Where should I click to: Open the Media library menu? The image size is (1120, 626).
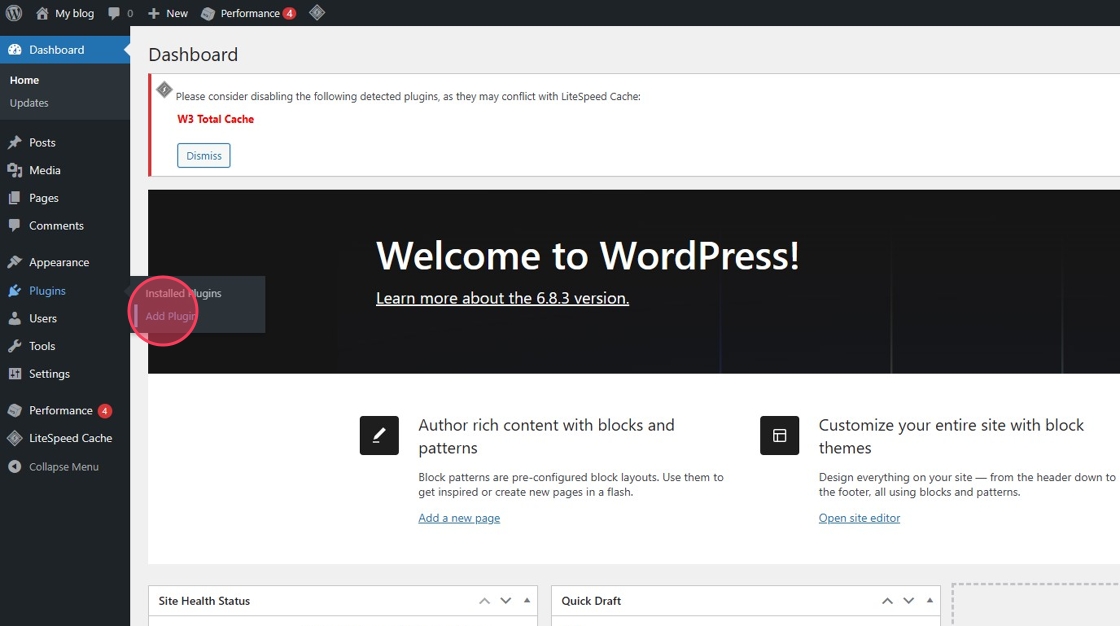[x=44, y=171]
